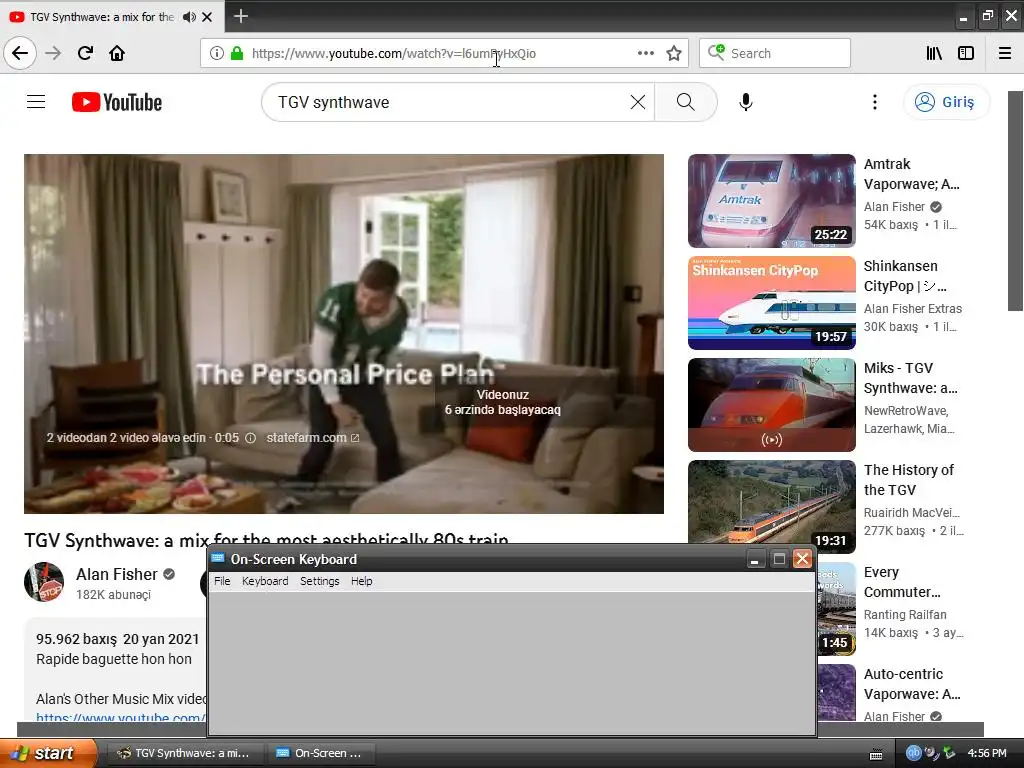Click the page vertical scrollbar thumb
This screenshot has width=1024, height=768.
tap(1016, 200)
